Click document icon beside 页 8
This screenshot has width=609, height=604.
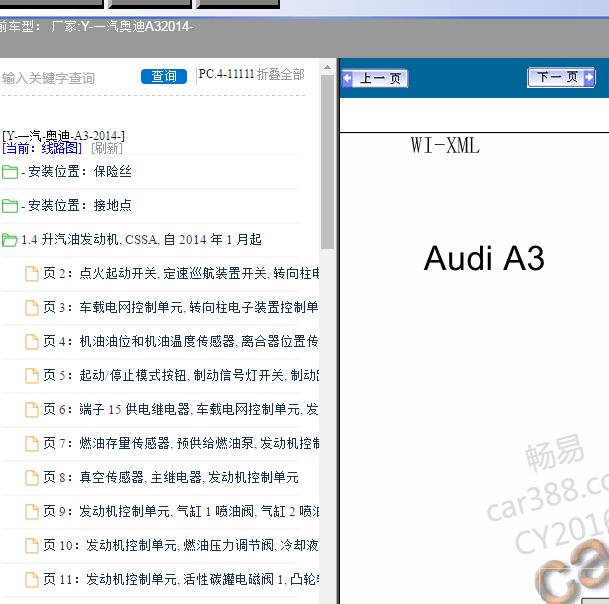coord(32,477)
